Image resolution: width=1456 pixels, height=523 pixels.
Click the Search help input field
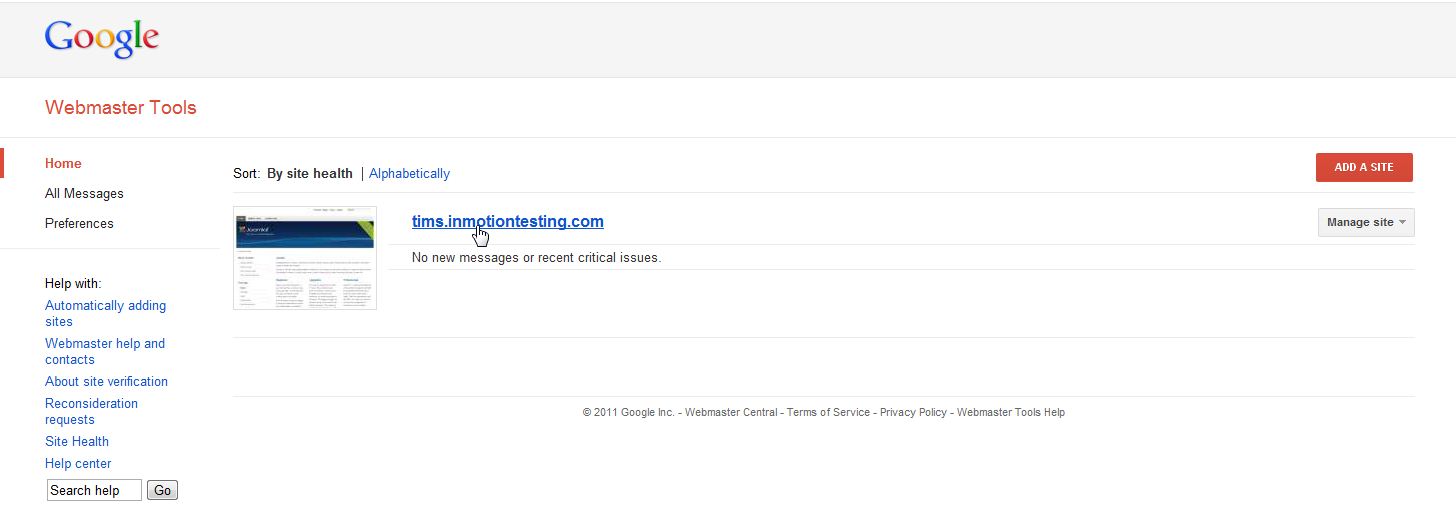coord(94,490)
